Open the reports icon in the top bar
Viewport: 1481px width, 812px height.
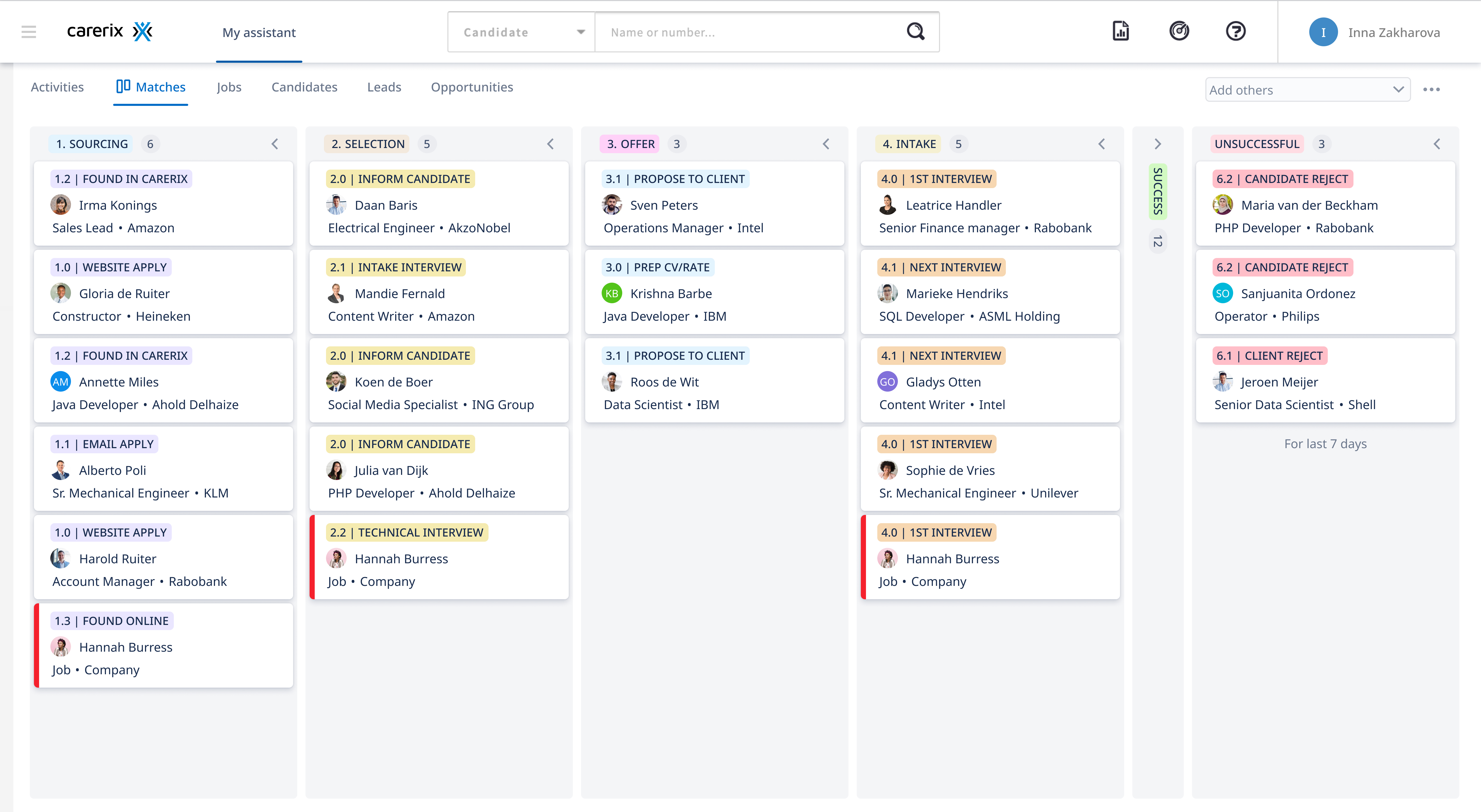pos(1121,32)
